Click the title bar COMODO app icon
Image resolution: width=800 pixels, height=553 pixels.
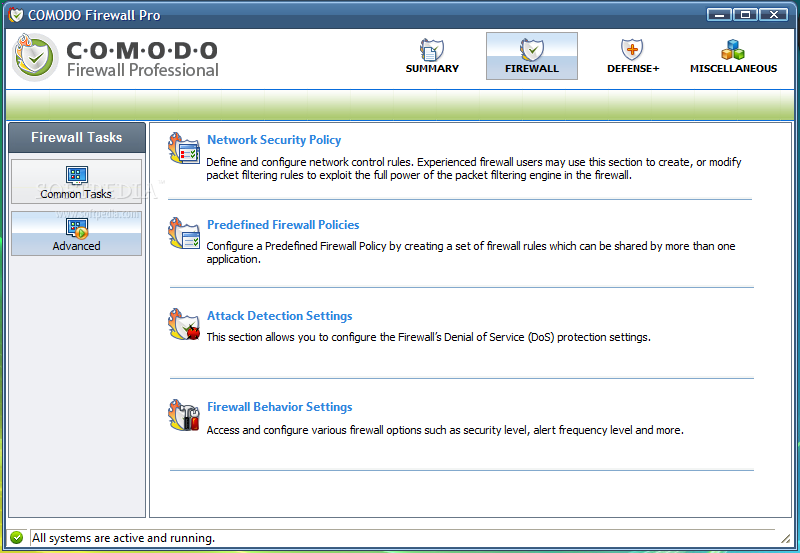pos(16,15)
